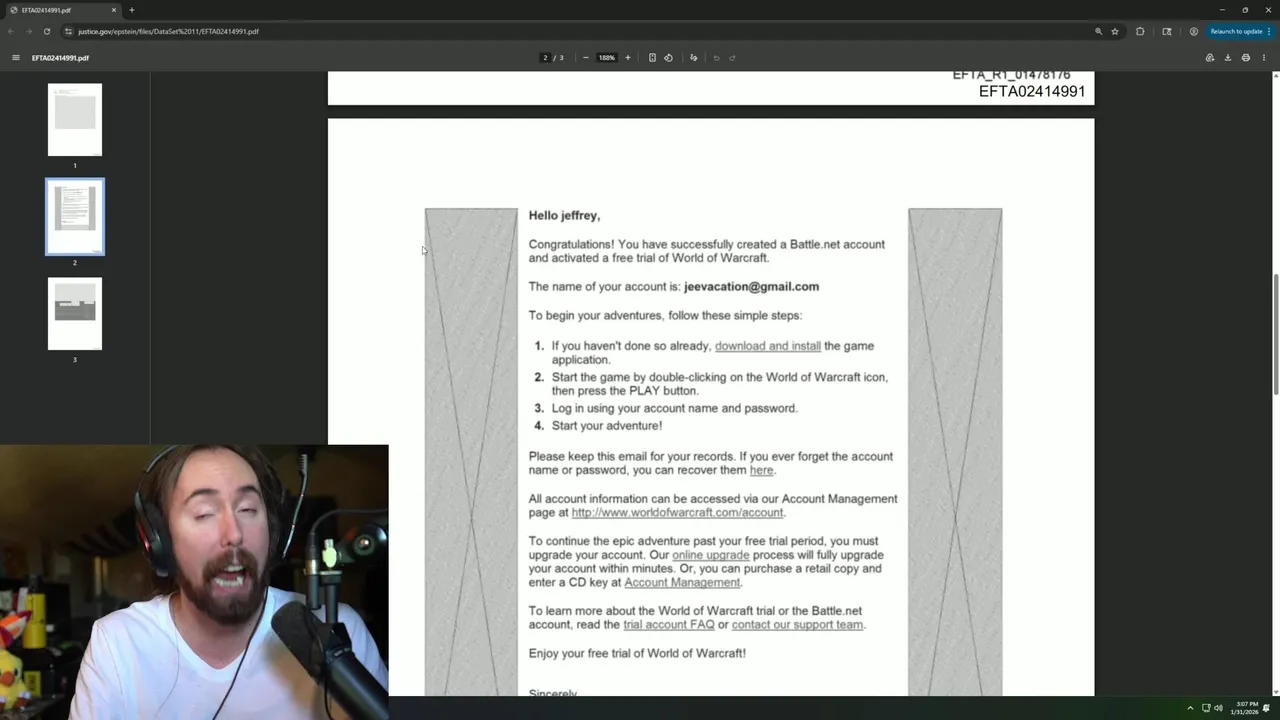Click the EFTA02414991.pdf toolbar title
The image size is (1280, 720).
point(60,58)
